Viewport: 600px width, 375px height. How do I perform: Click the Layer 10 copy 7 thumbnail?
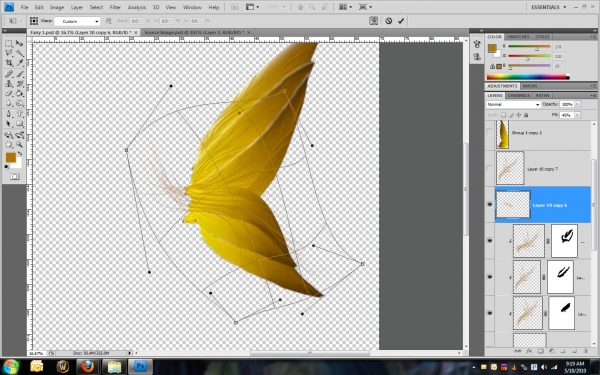[x=510, y=168]
